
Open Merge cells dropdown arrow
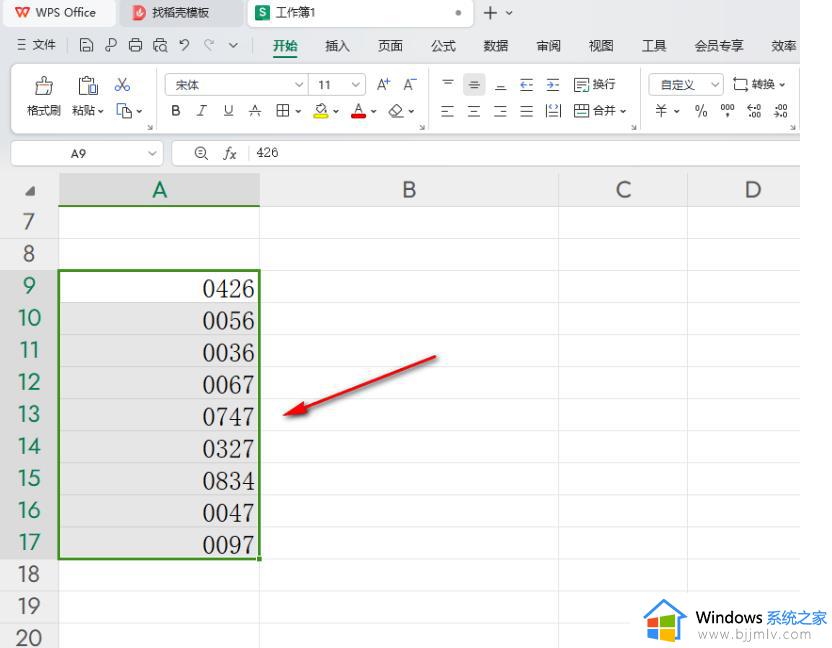click(623, 111)
